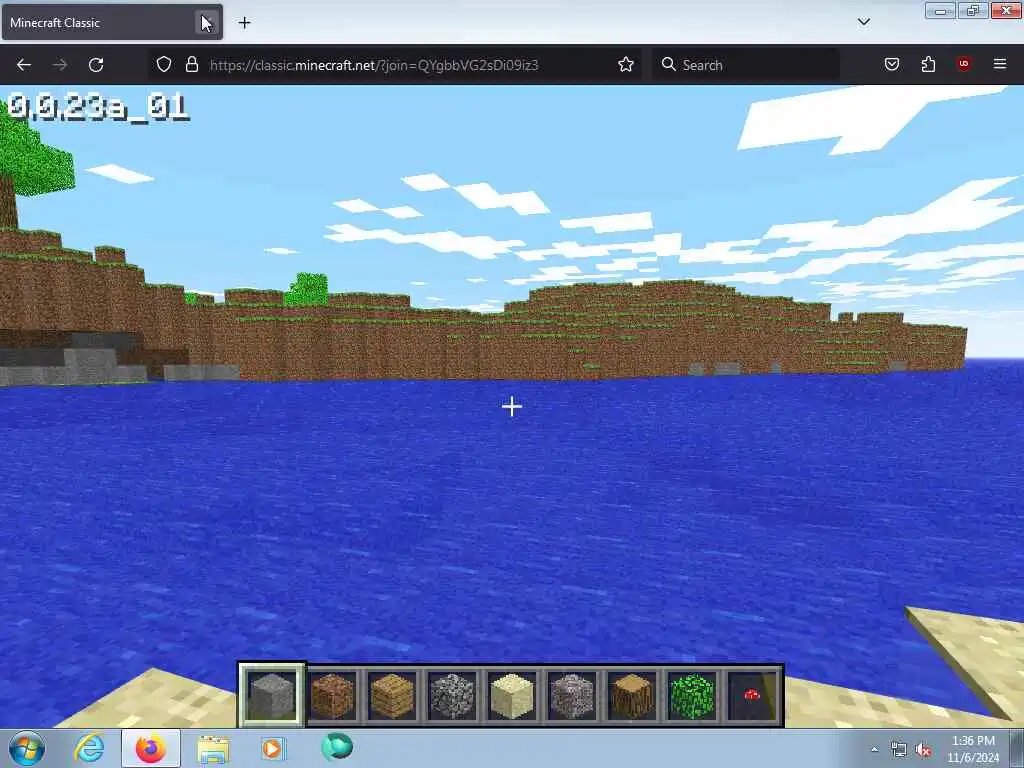Save page to Pocket
Viewport: 1024px width, 768px height.
pos(891,64)
